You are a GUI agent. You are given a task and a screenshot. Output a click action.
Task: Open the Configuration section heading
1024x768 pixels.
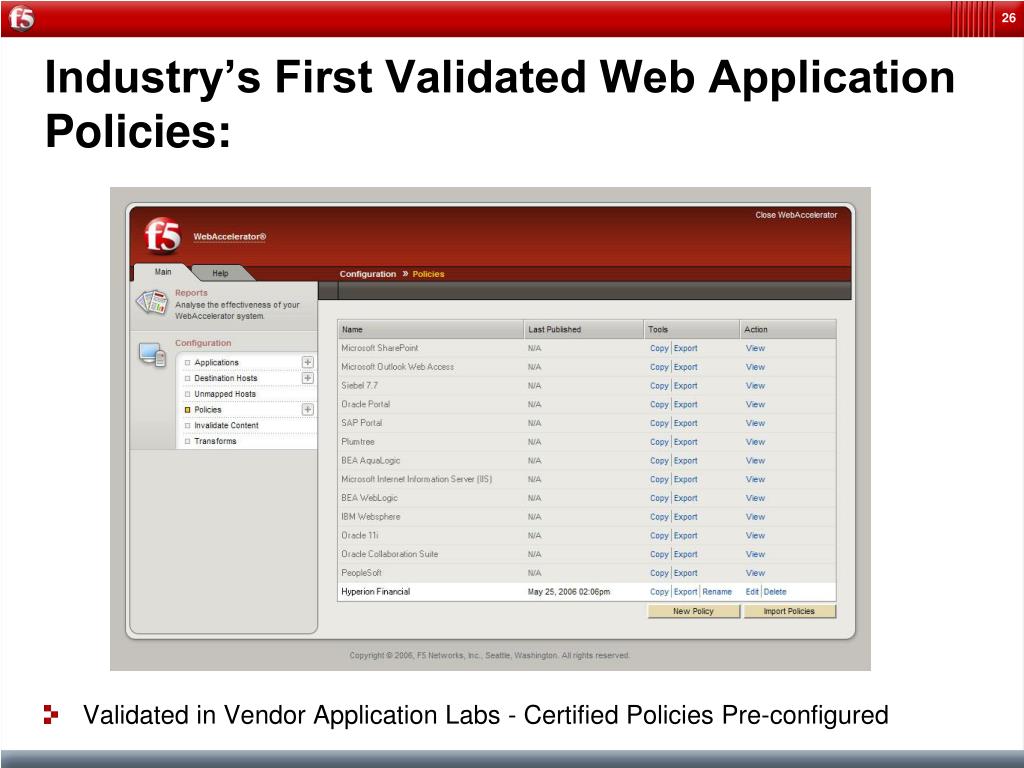[202, 343]
